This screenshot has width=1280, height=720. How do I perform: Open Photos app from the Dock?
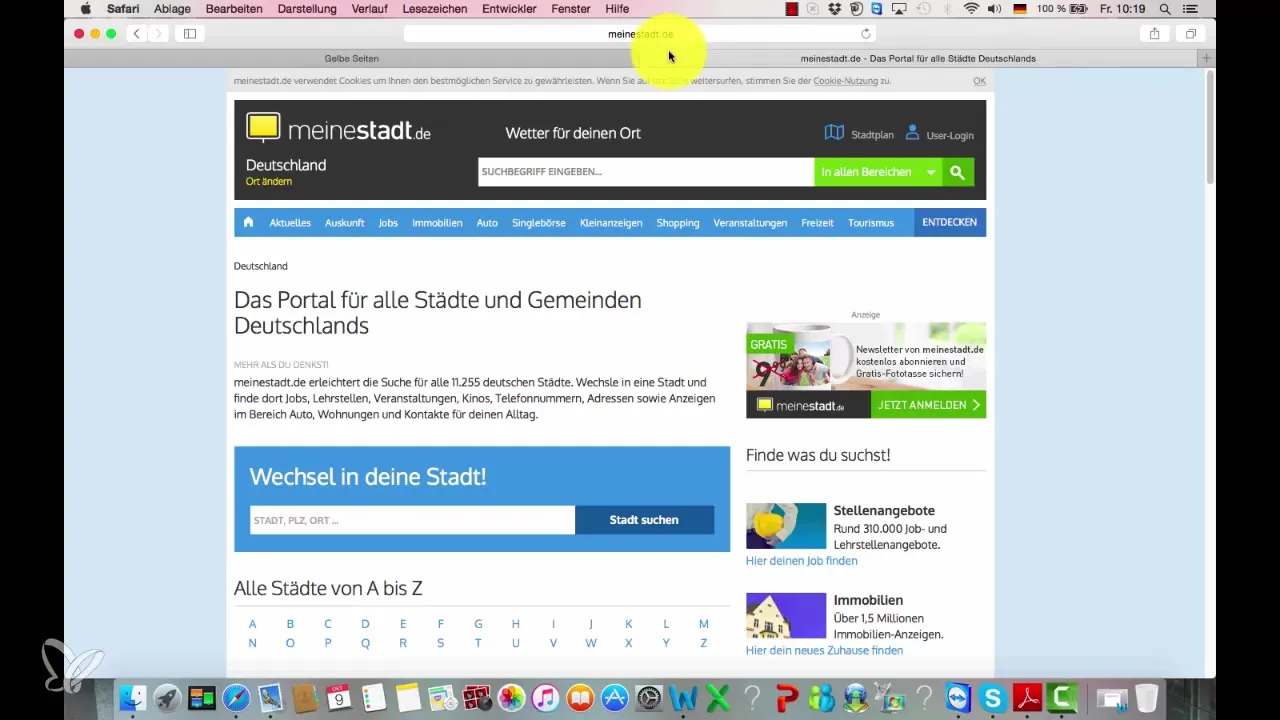tap(511, 697)
